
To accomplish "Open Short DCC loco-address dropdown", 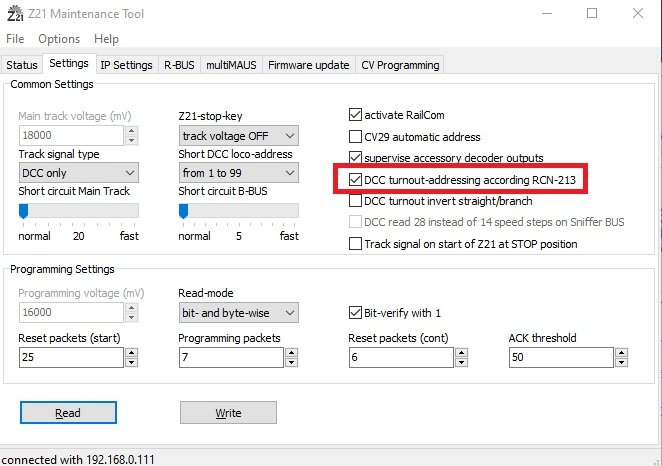I will pos(239,173).
